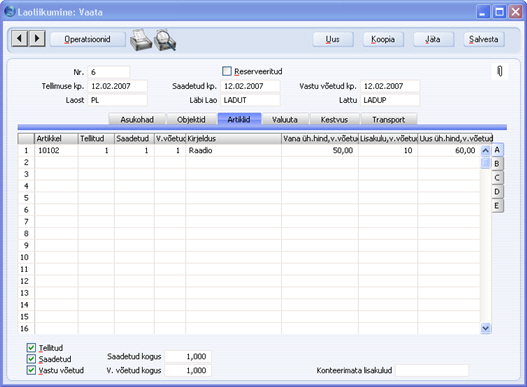The width and height of the screenshot is (527, 387).
Task: Click old unit price cell 50,00
Action: click(x=320, y=150)
